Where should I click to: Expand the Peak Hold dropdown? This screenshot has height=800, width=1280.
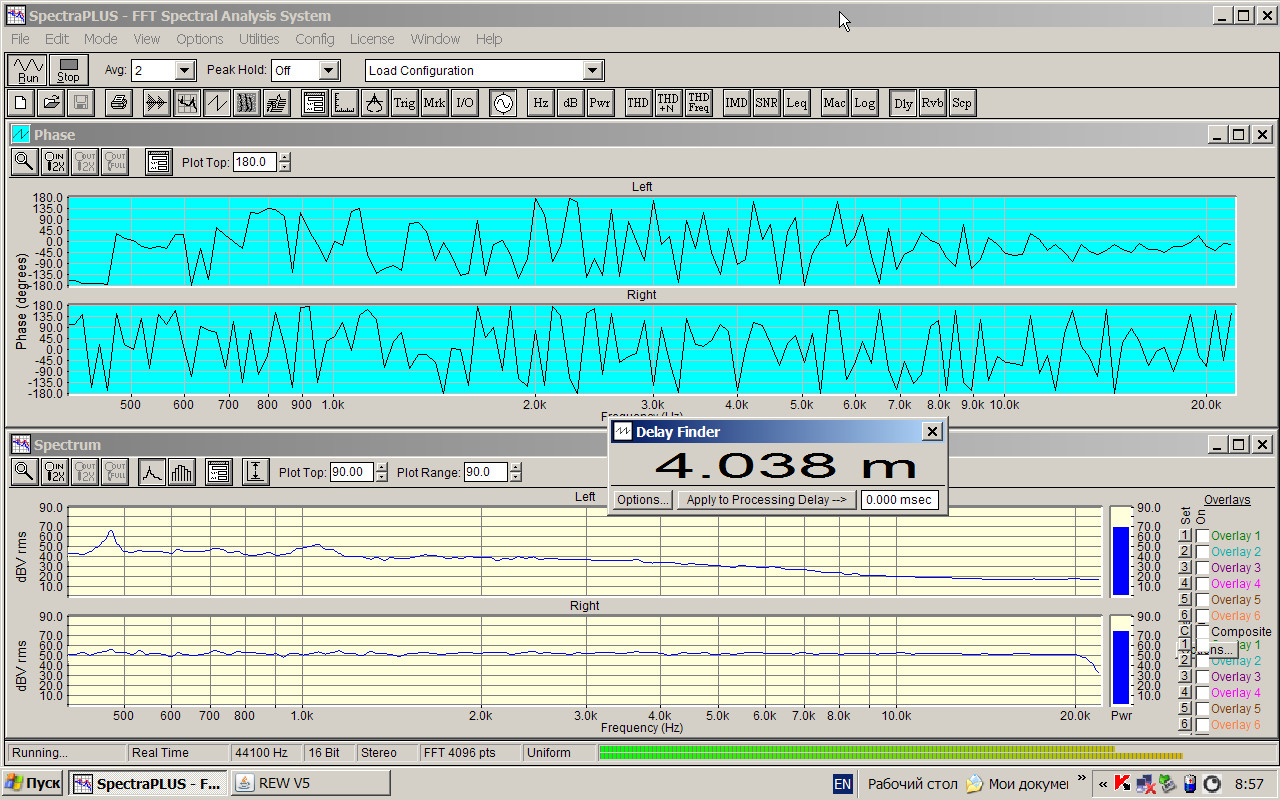[329, 70]
